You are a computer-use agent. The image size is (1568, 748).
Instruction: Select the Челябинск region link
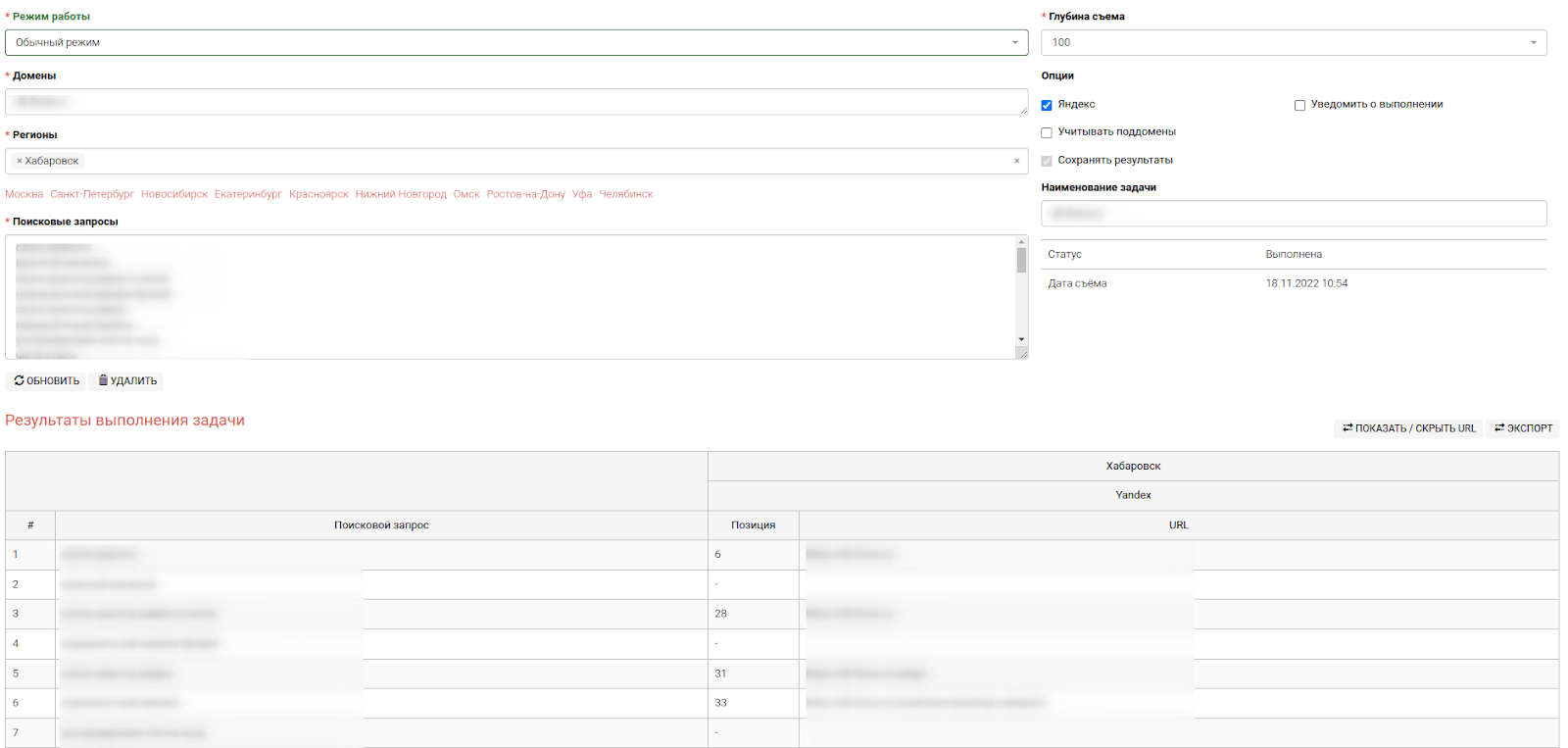625,194
